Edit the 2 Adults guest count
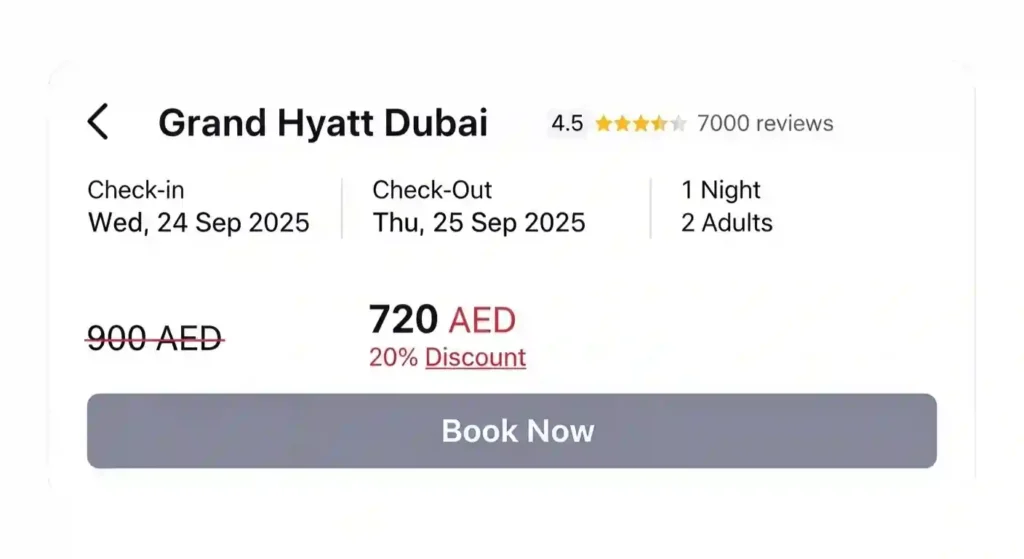Screen dimensions: 1024x559 [x=727, y=222]
